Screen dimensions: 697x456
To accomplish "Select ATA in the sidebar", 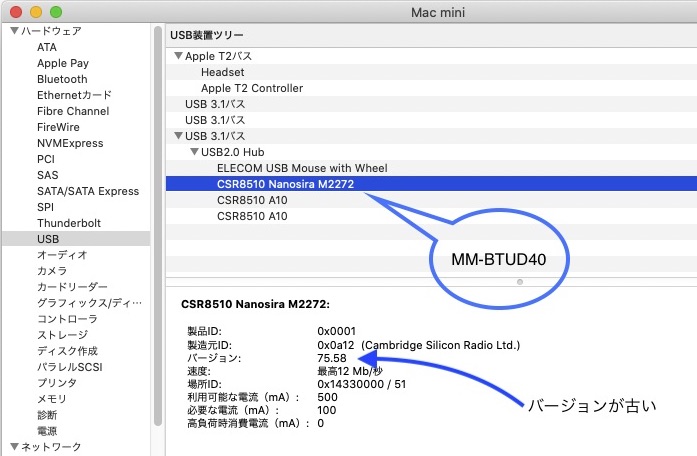I will point(47,47).
